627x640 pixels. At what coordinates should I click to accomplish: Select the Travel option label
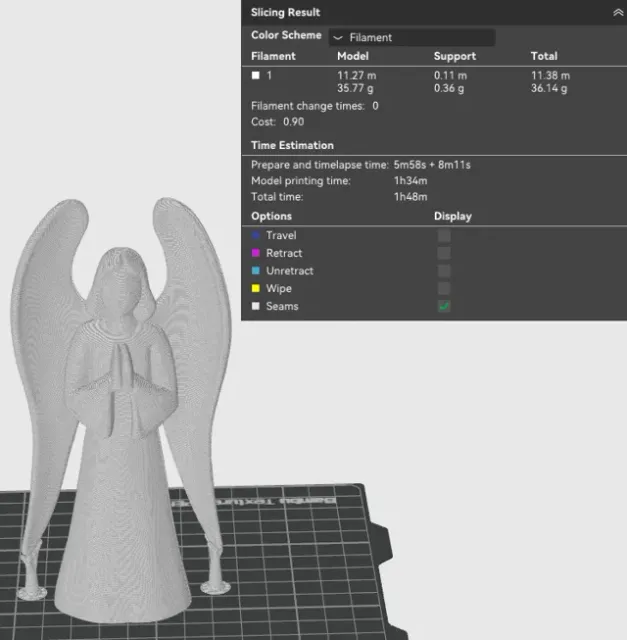[281, 236]
